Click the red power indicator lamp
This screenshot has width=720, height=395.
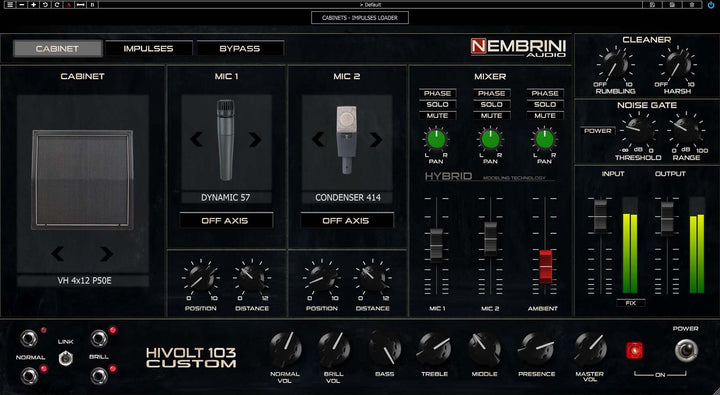tap(635, 350)
